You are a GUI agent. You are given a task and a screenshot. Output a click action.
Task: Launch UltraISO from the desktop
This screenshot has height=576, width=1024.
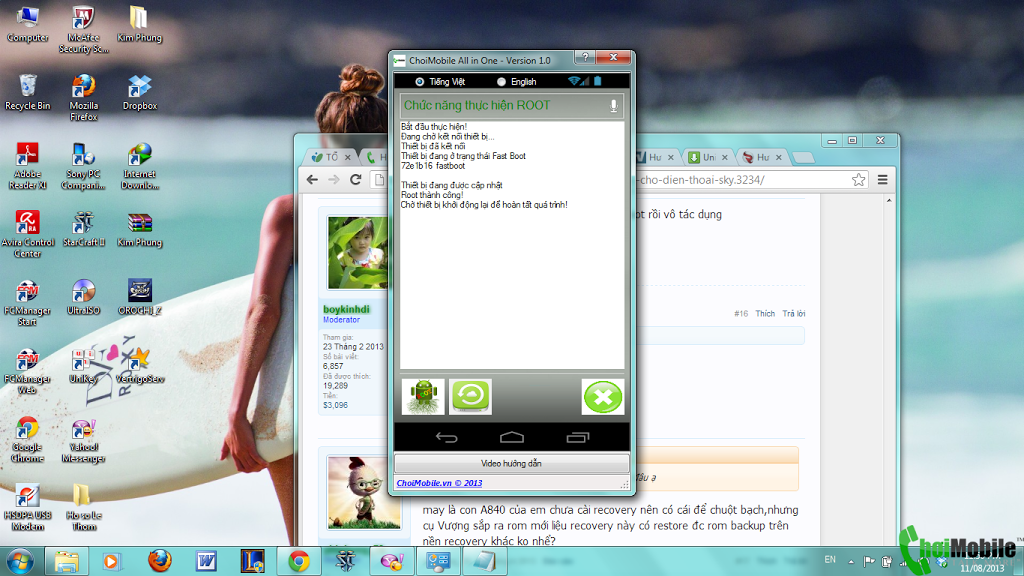point(84,297)
